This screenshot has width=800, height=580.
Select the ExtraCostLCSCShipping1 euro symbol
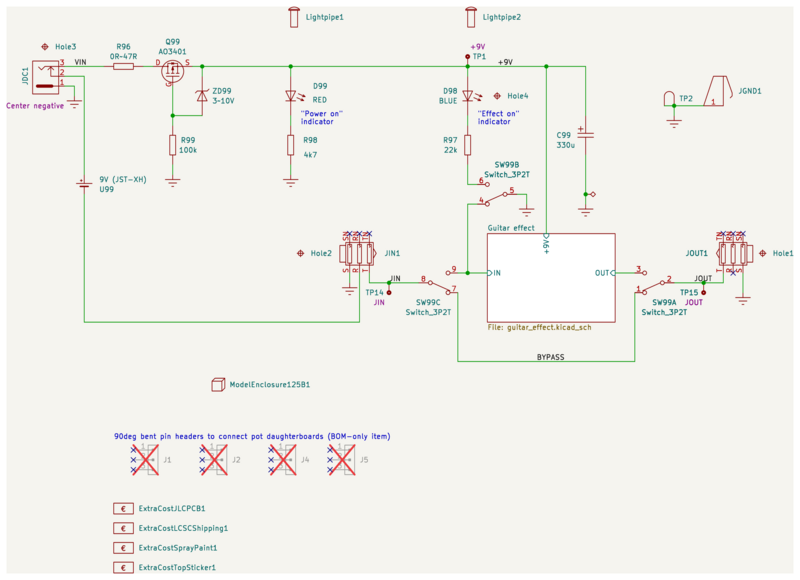click(123, 528)
